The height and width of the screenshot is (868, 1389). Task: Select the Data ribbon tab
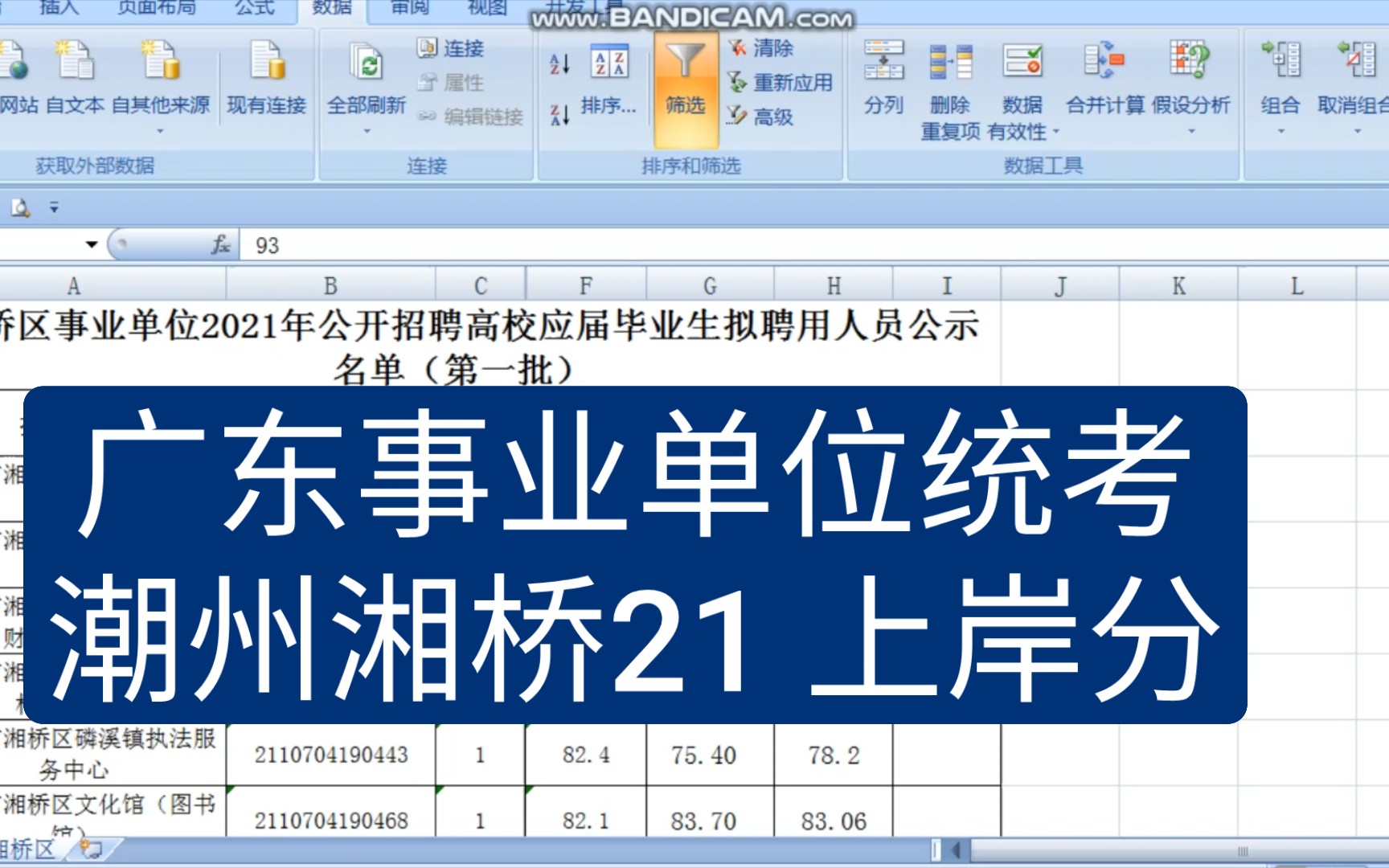(332, 8)
